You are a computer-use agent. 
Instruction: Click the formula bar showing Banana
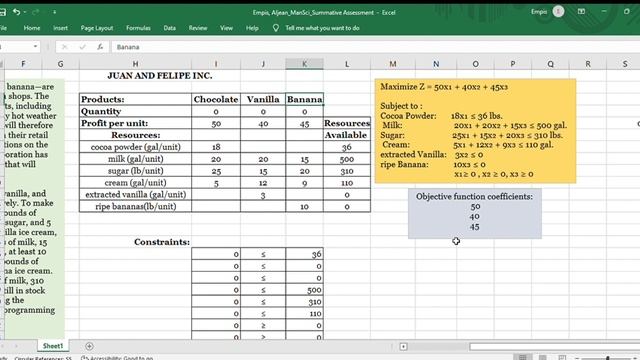point(376,47)
